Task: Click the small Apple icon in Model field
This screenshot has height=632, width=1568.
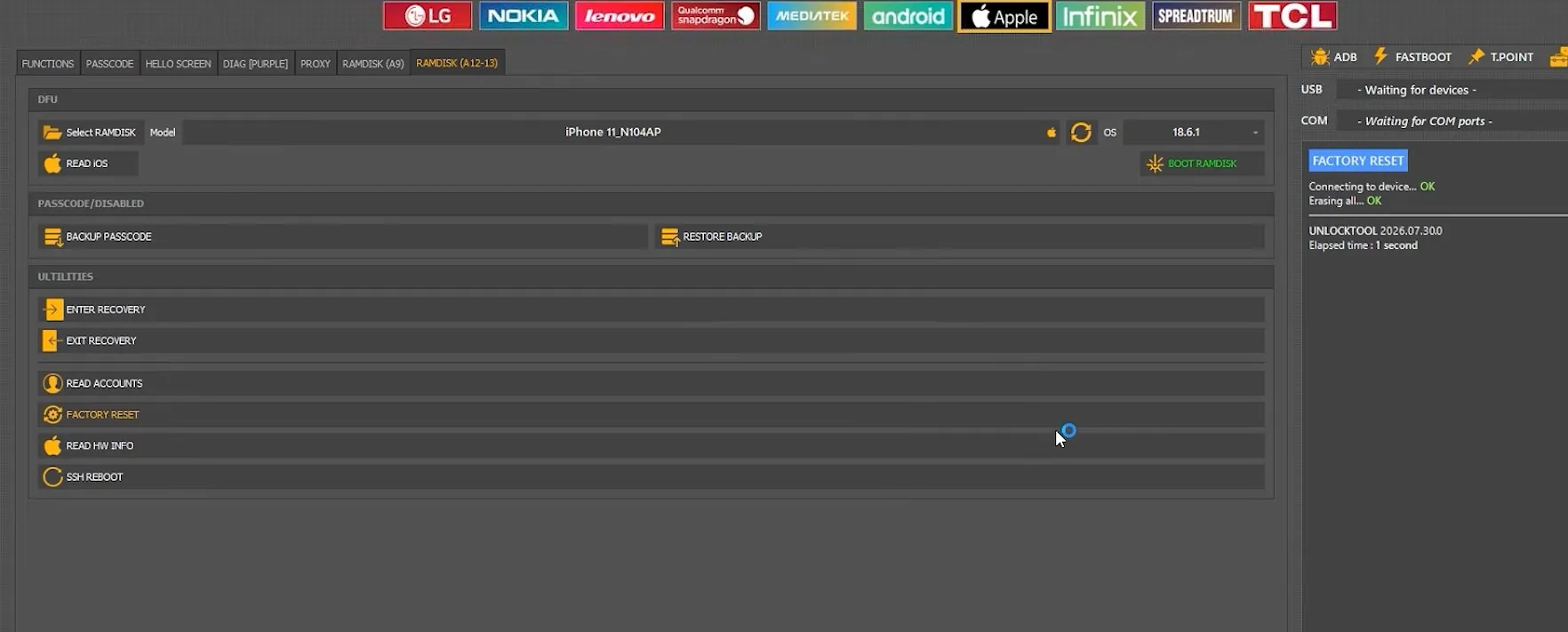Action: click(1052, 132)
